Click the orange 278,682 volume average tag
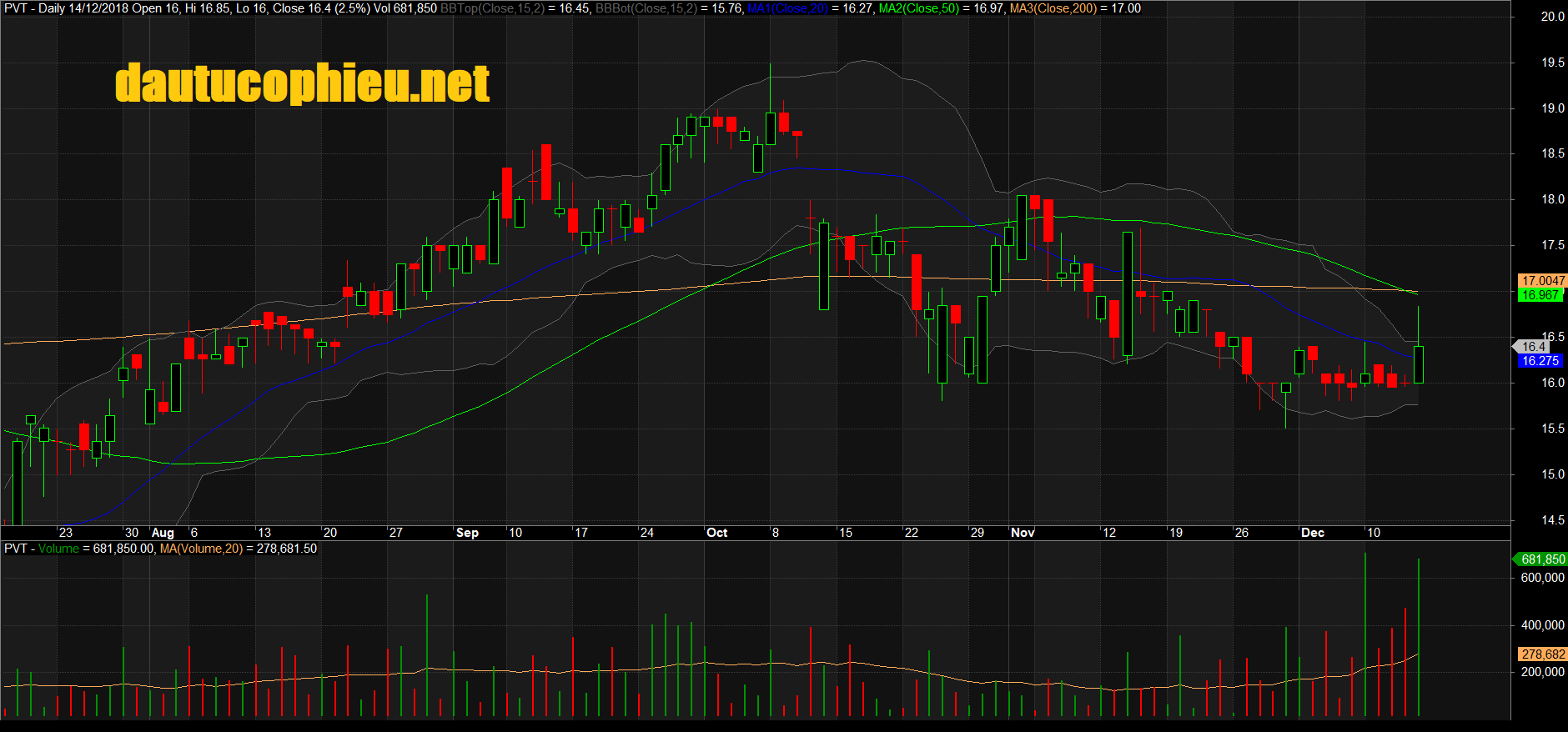 click(x=1542, y=654)
